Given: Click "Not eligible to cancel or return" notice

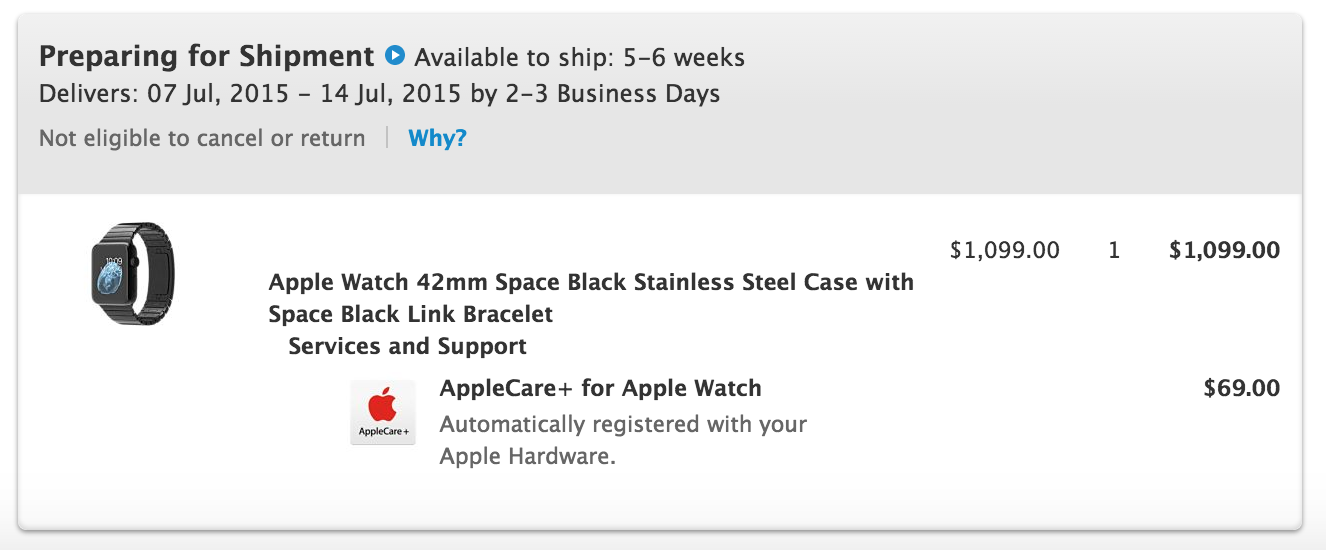Looking at the screenshot, I should (x=202, y=138).
